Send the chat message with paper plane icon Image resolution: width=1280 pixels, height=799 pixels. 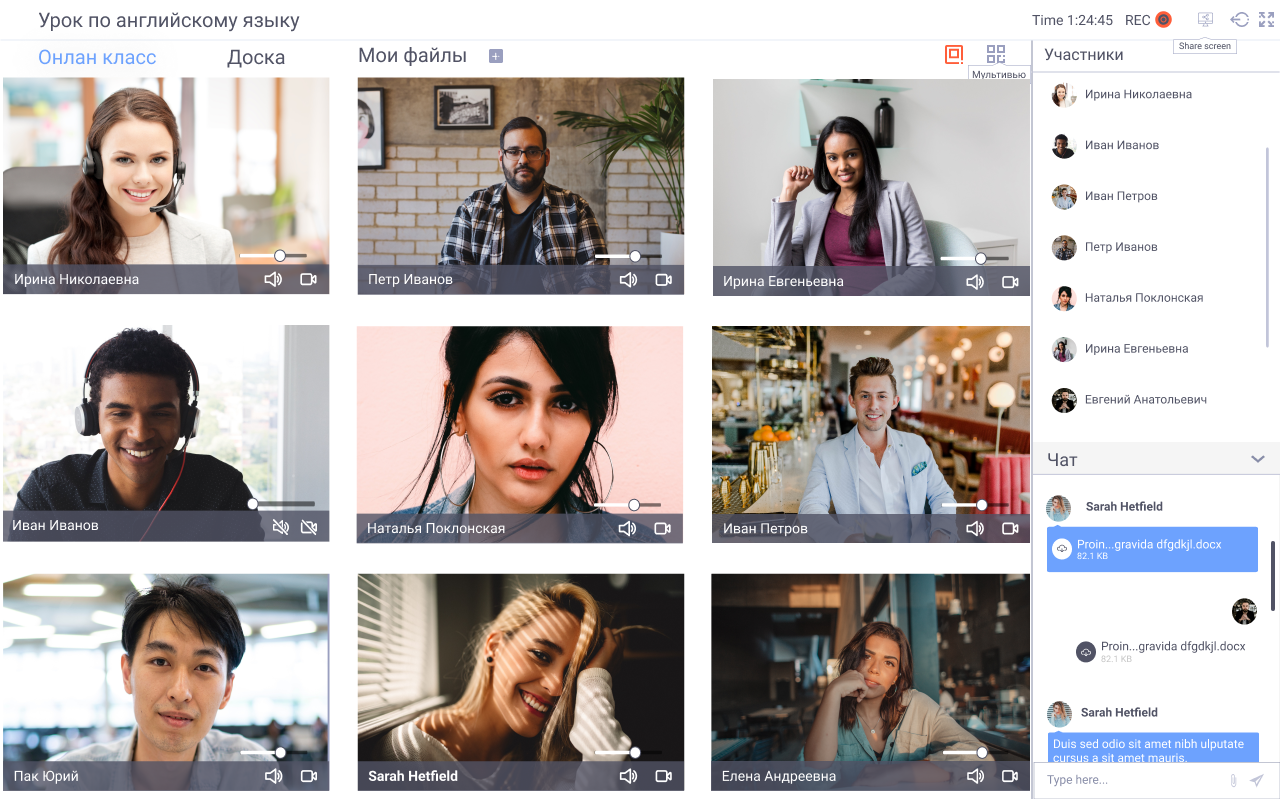coord(1257,780)
